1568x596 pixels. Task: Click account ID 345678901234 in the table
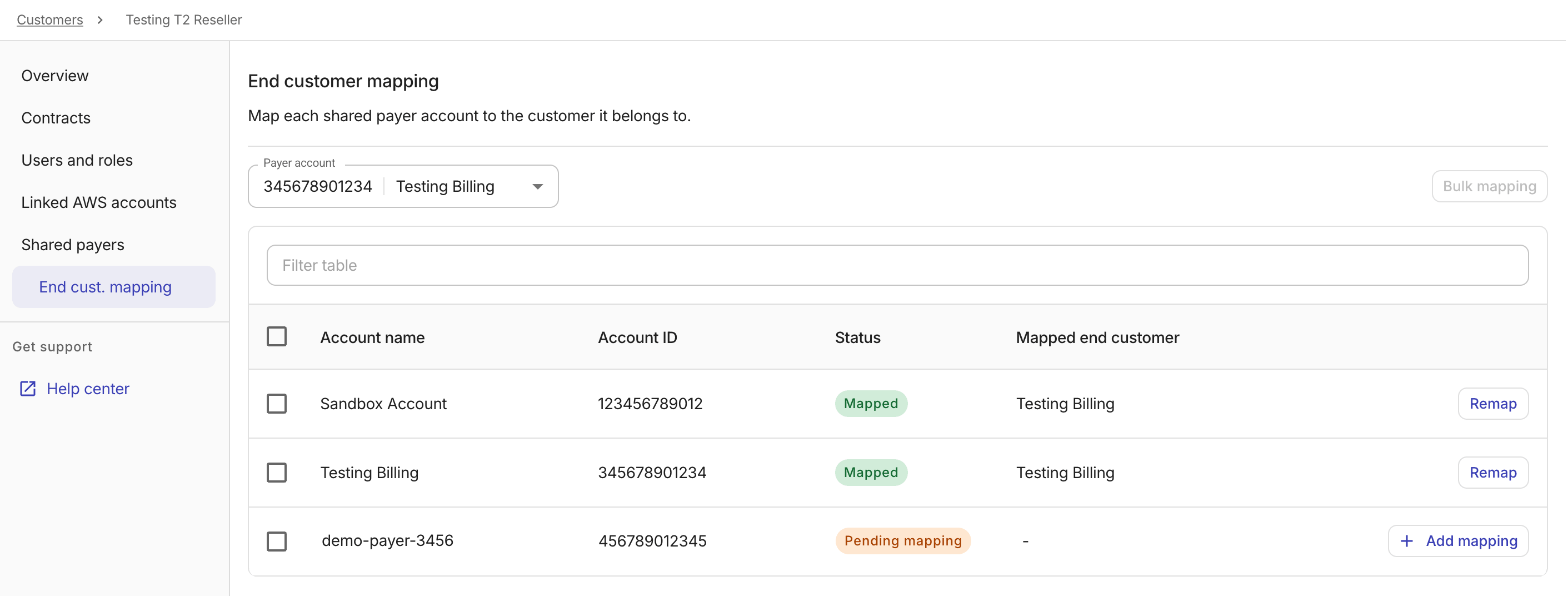652,472
